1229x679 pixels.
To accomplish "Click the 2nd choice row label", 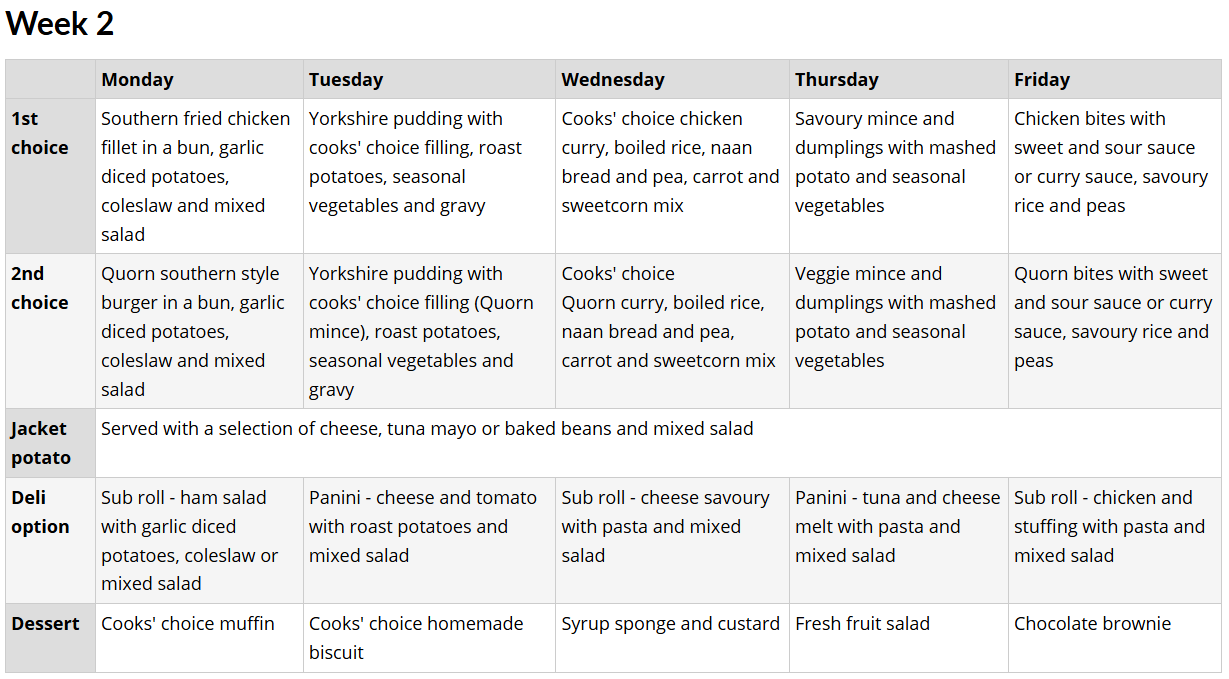I will tap(50, 331).
